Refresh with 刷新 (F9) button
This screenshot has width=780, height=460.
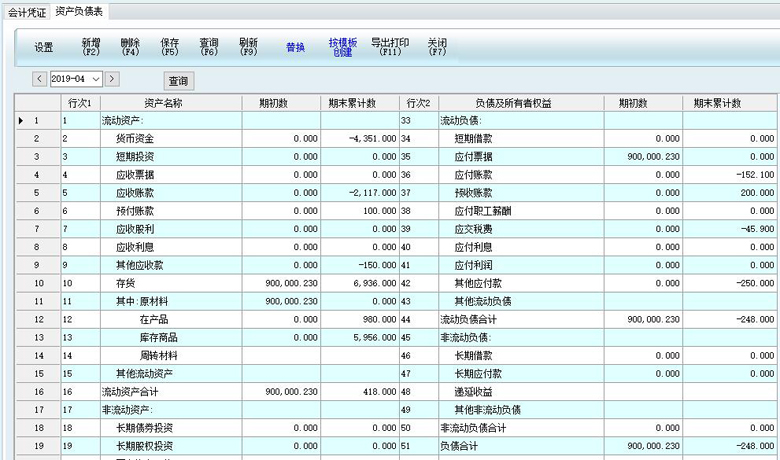click(x=249, y=47)
